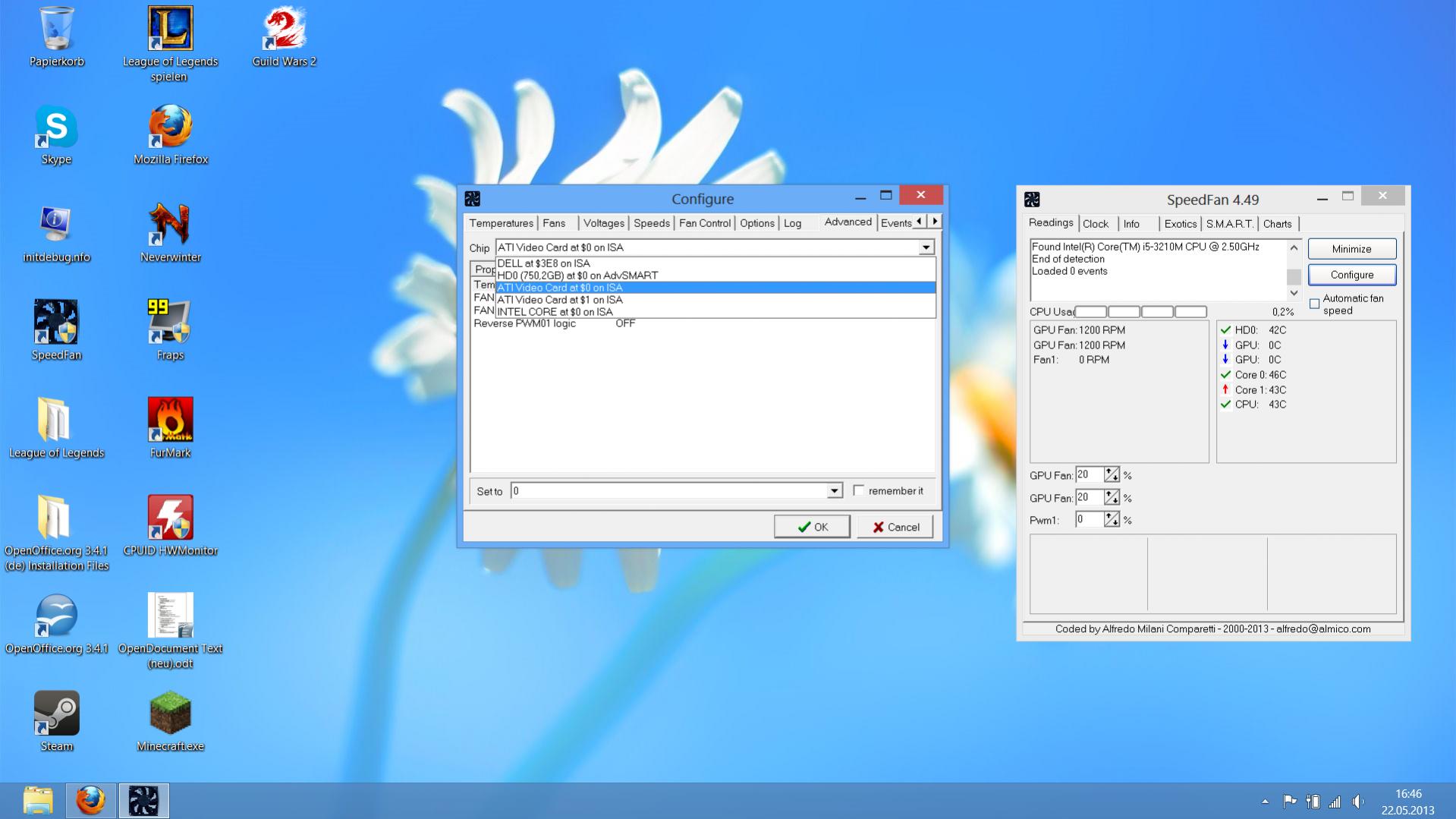Open the volume control in system tray
This screenshot has width=1456, height=819.
[x=1358, y=802]
